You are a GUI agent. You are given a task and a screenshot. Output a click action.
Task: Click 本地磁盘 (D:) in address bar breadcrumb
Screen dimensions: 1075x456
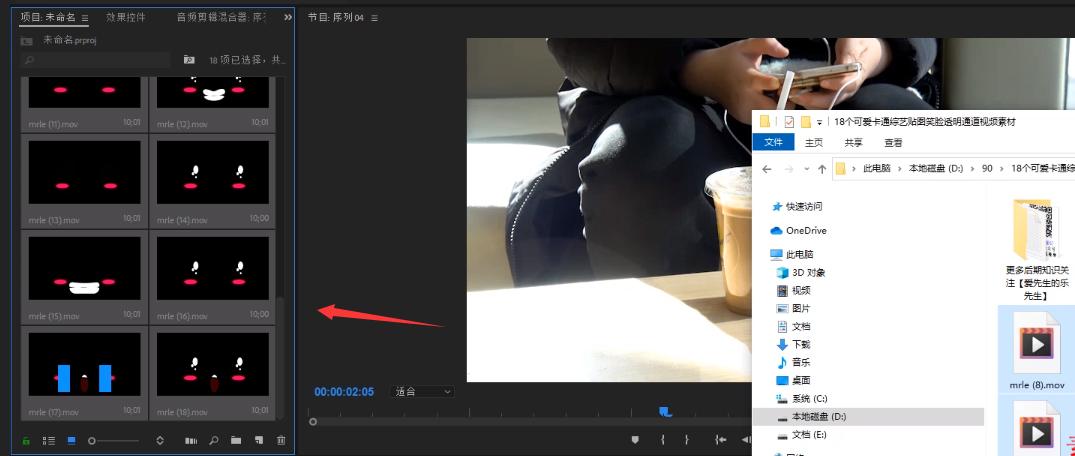click(936, 169)
